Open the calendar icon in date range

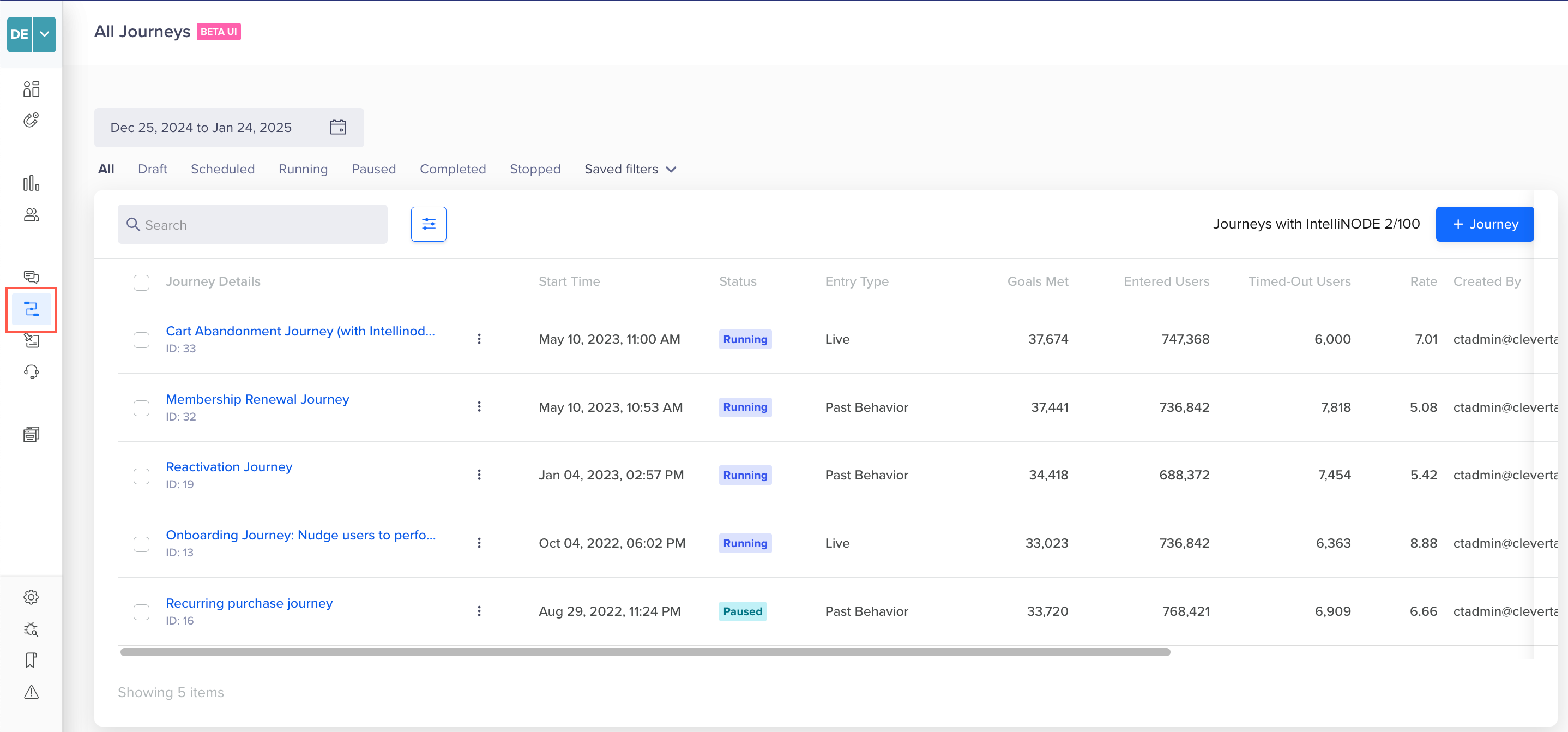pyautogui.click(x=338, y=127)
